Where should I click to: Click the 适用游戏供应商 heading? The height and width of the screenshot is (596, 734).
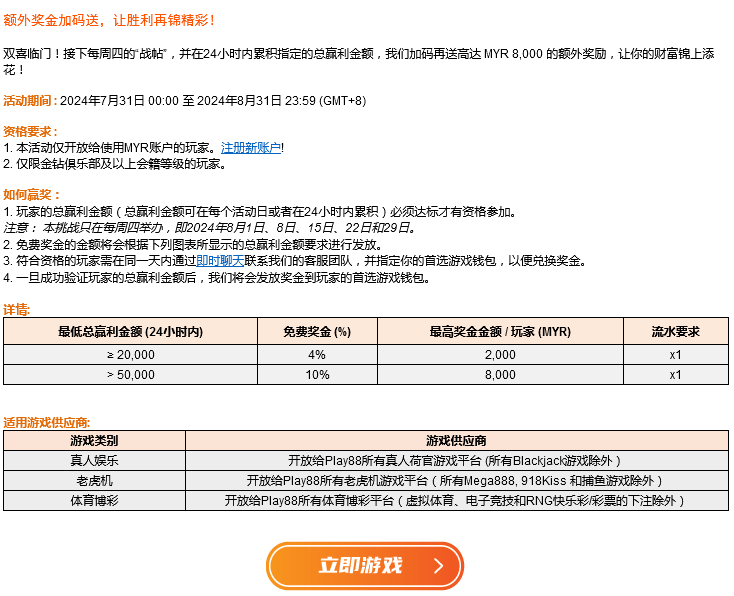(x=46, y=423)
